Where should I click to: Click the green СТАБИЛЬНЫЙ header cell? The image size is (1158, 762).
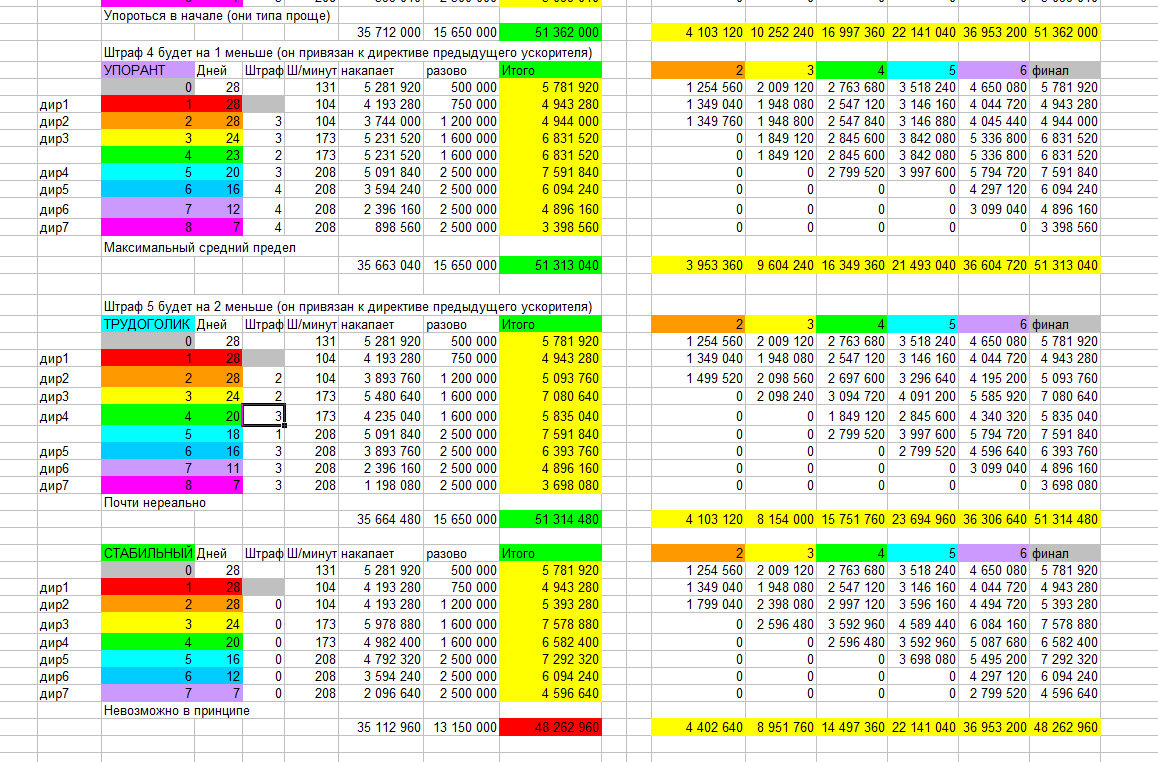click(148, 553)
